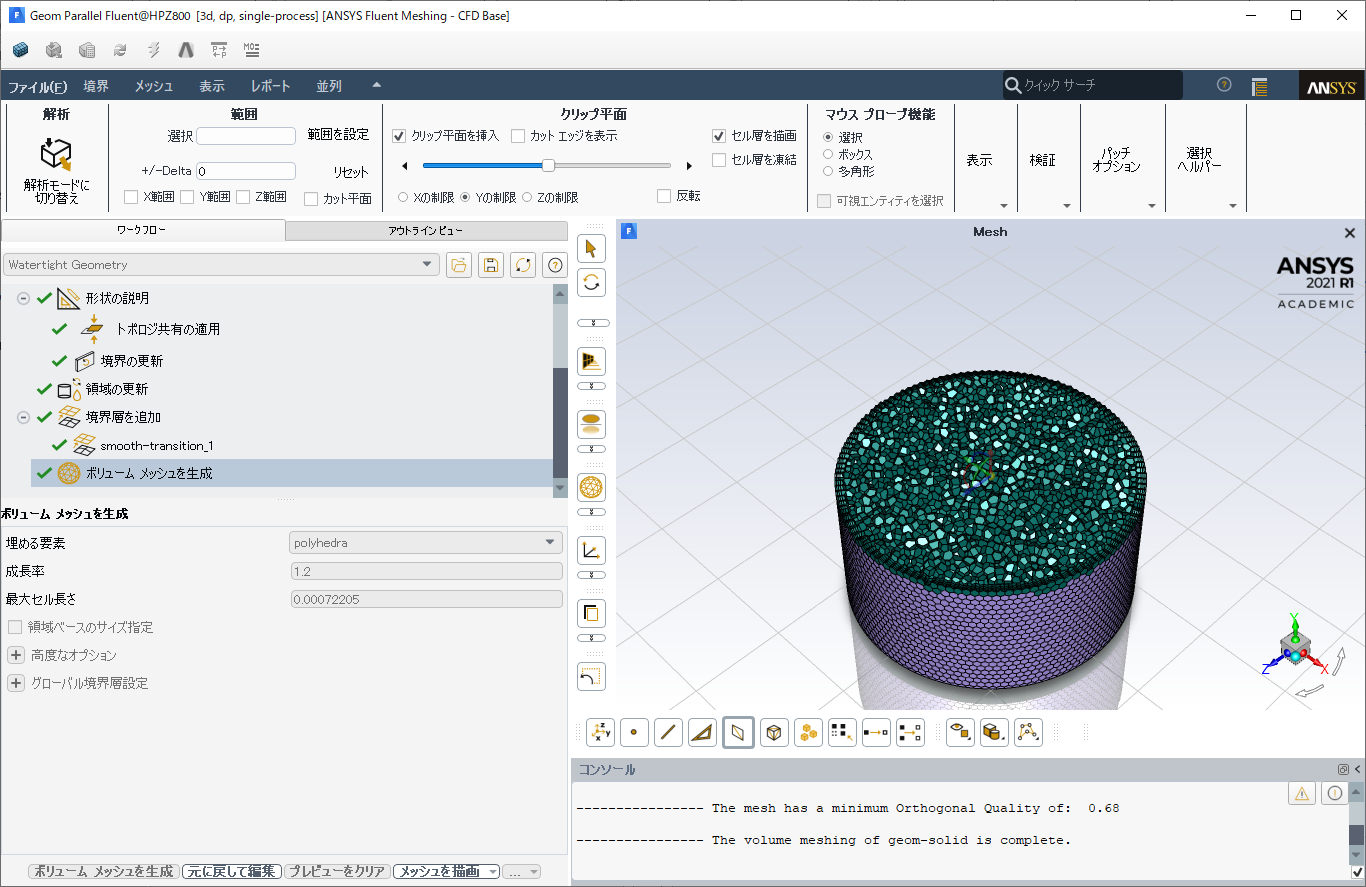Viewport: 1366px width, 887px height.
Task: Open the workflow folder icon
Action: click(x=459, y=265)
